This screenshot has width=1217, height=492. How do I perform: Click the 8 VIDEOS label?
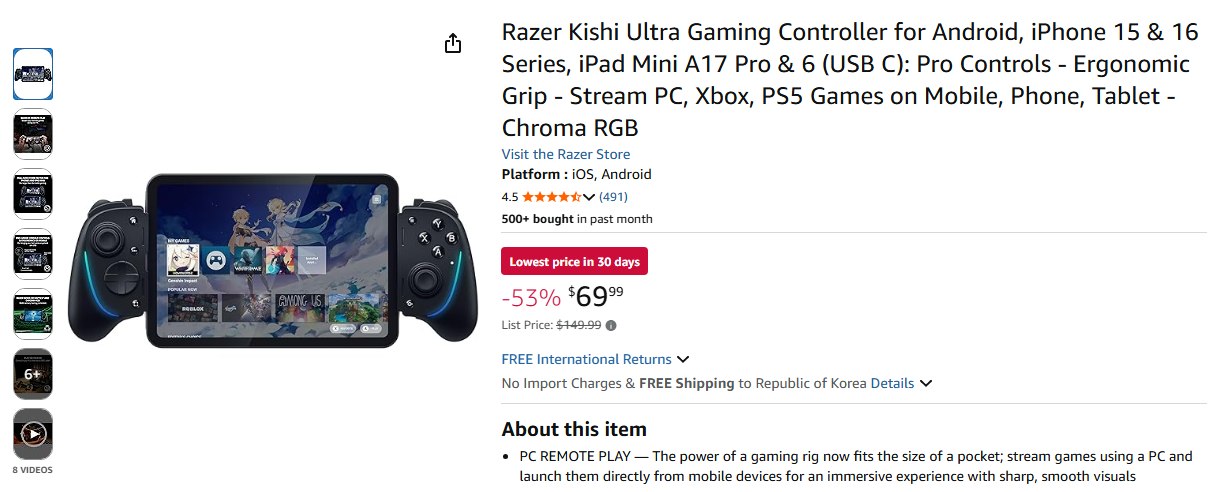33,470
